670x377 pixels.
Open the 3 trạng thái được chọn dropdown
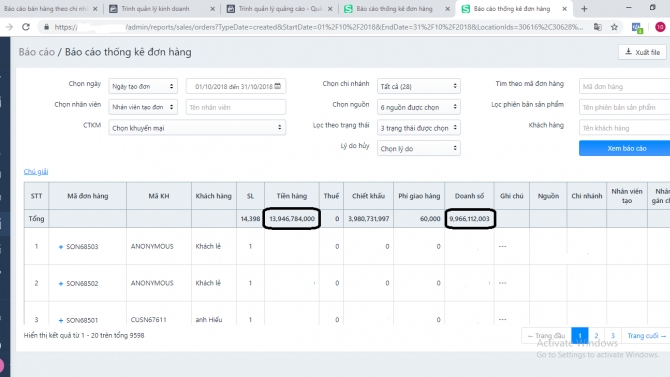coord(418,128)
